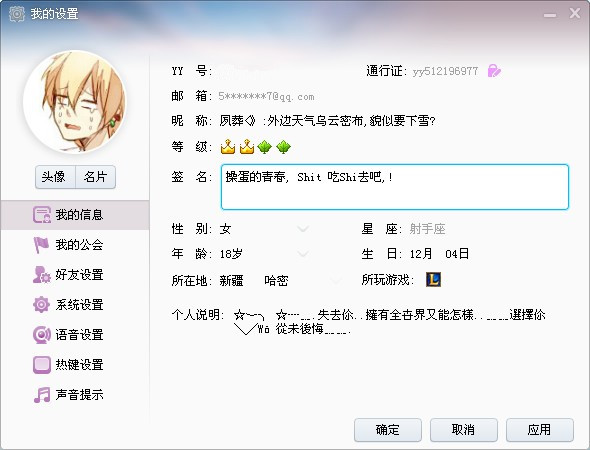Screen dimensions: 590x450
Task: Click inside the signature text box
Action: click(395, 187)
